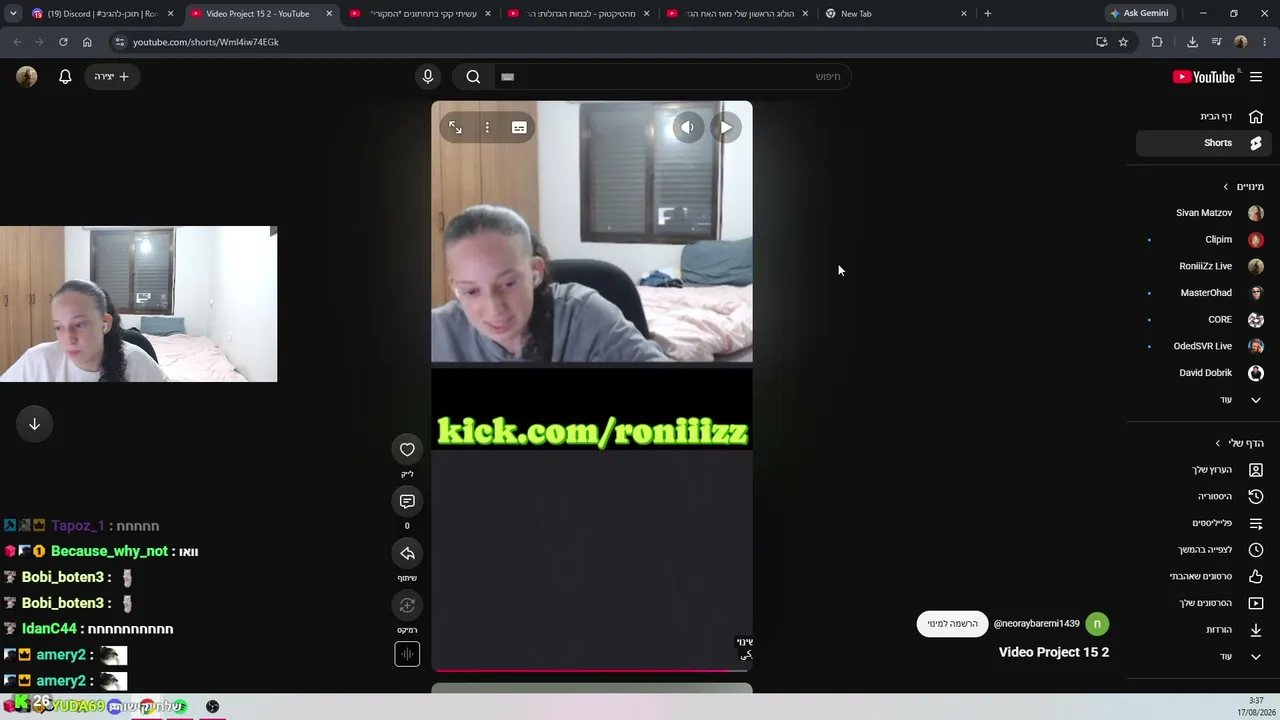
Task: Expand more 'your page' items with עוד
Action: [x=1203, y=656]
